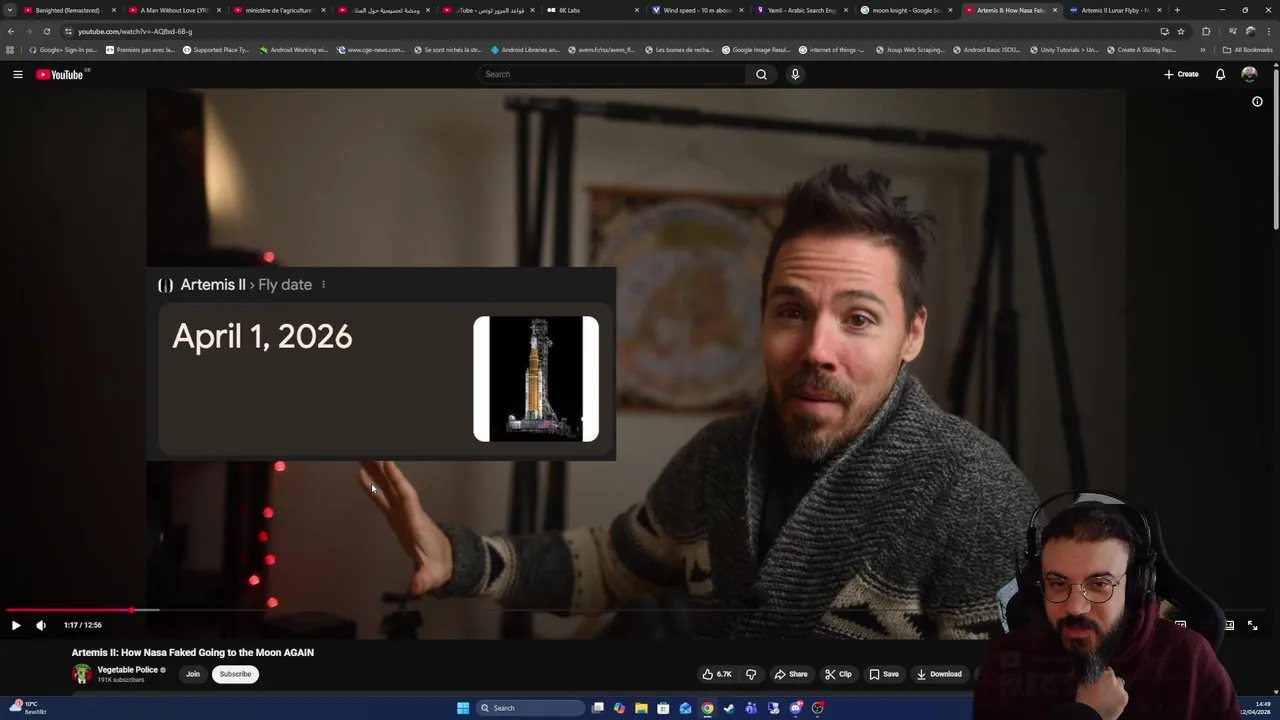Show video info card icon
Screen dimensions: 1280x720
tap(1257, 101)
